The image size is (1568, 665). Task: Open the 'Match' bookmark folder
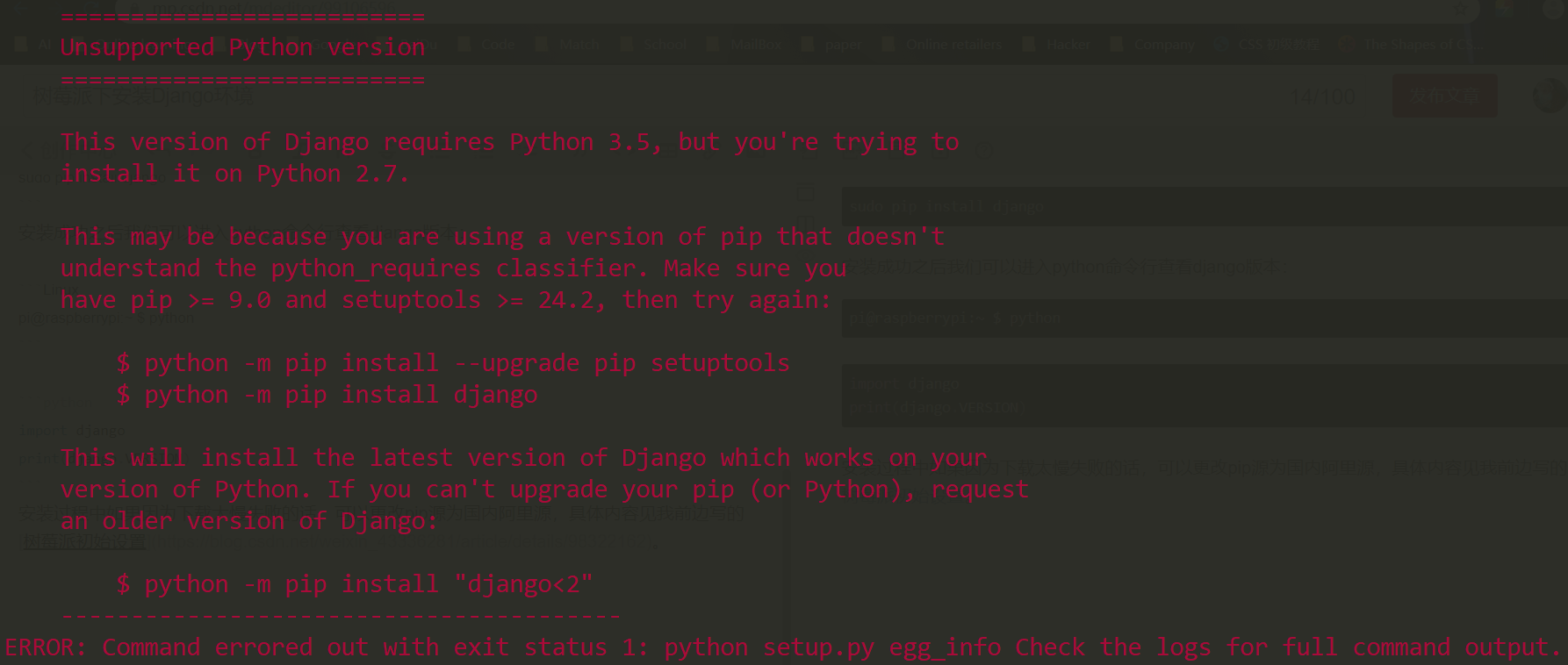[x=568, y=44]
